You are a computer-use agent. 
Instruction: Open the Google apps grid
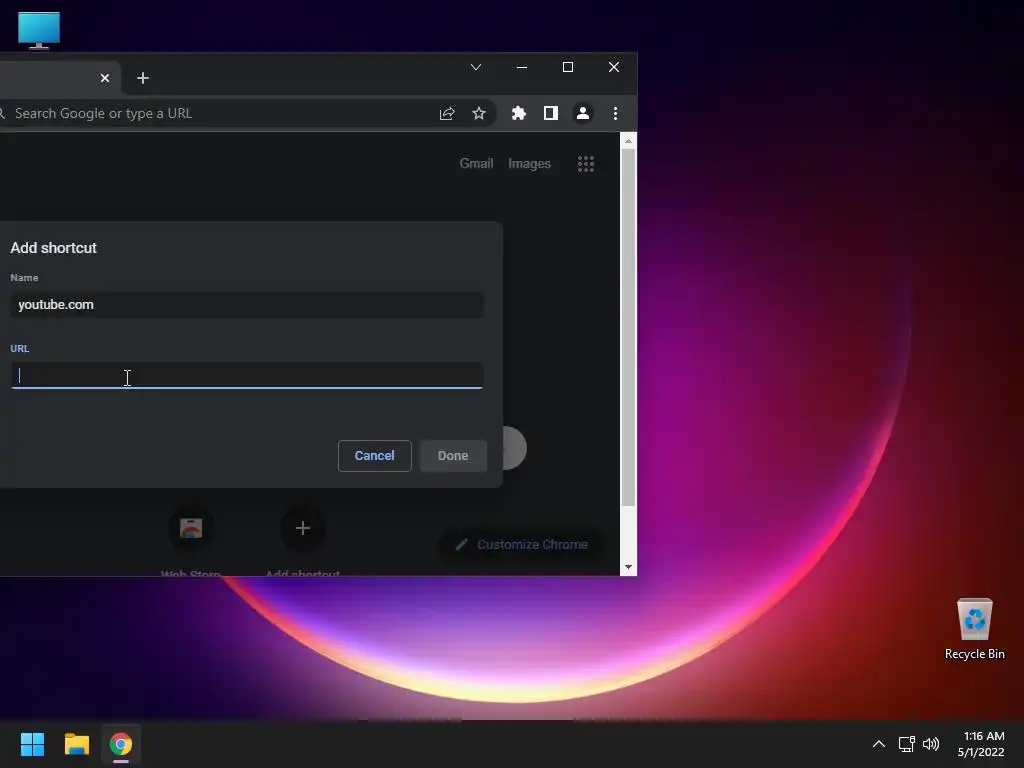[586, 164]
